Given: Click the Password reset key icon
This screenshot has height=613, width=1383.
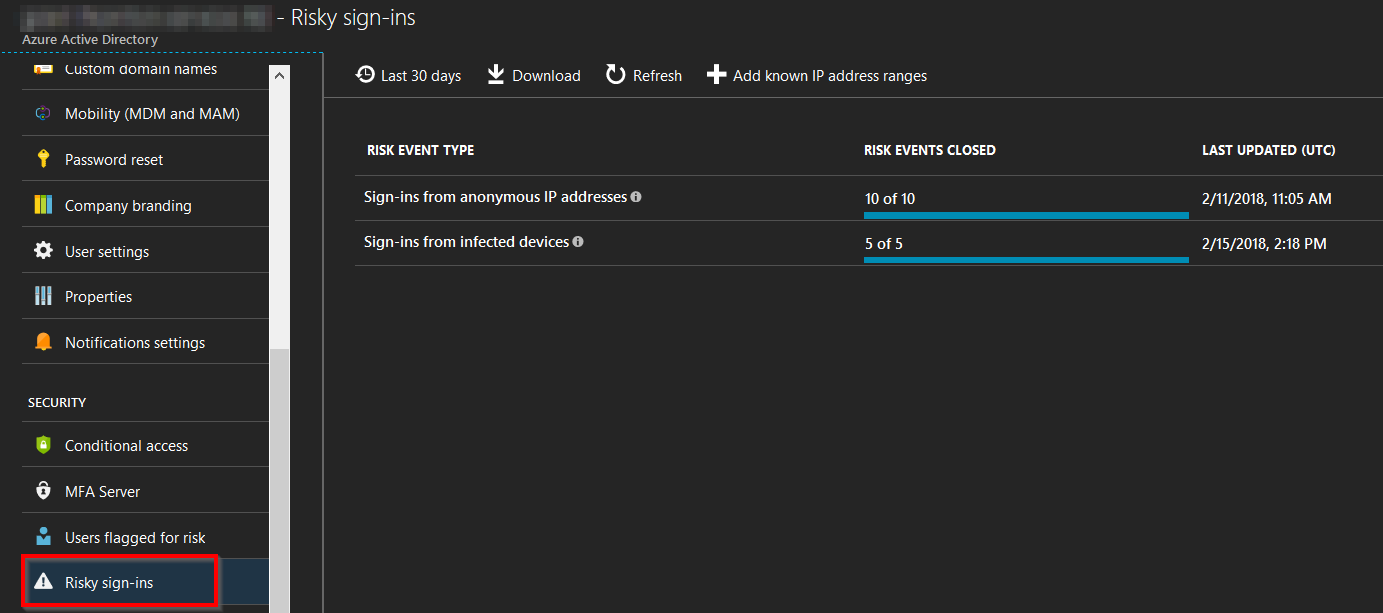Looking at the screenshot, I should tap(43, 159).
